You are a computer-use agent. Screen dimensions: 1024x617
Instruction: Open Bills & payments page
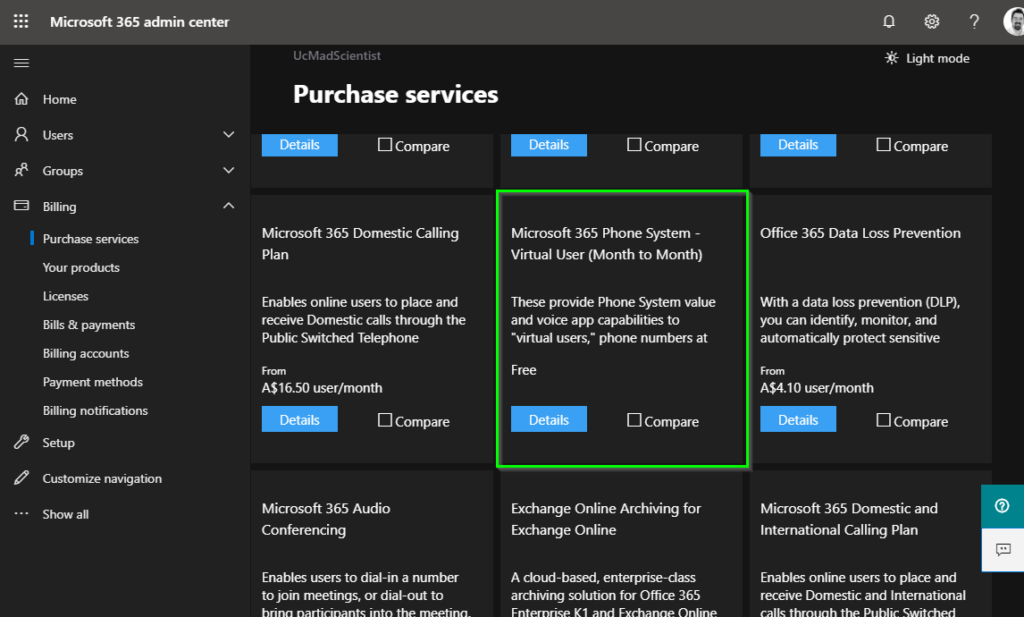(x=89, y=325)
